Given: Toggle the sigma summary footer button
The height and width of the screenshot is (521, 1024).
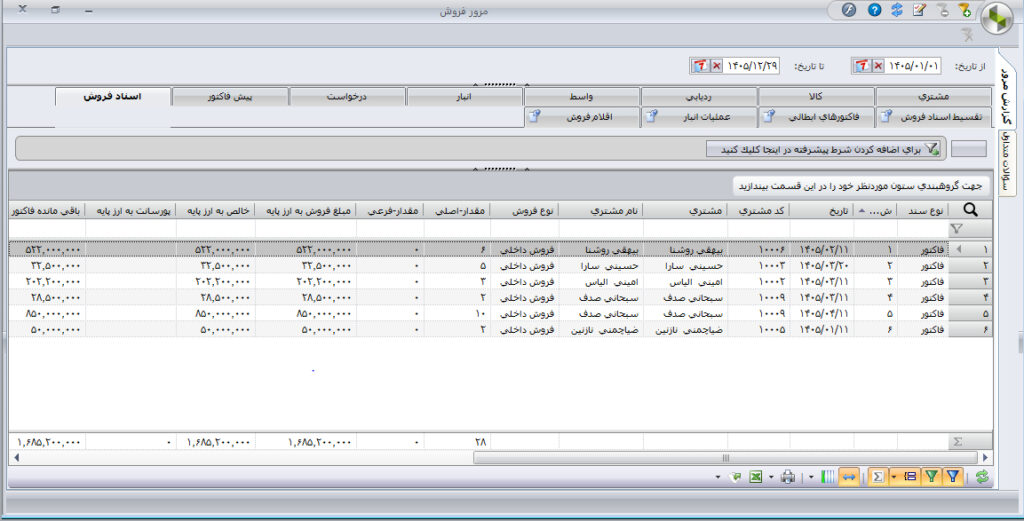Looking at the screenshot, I should tap(878, 477).
